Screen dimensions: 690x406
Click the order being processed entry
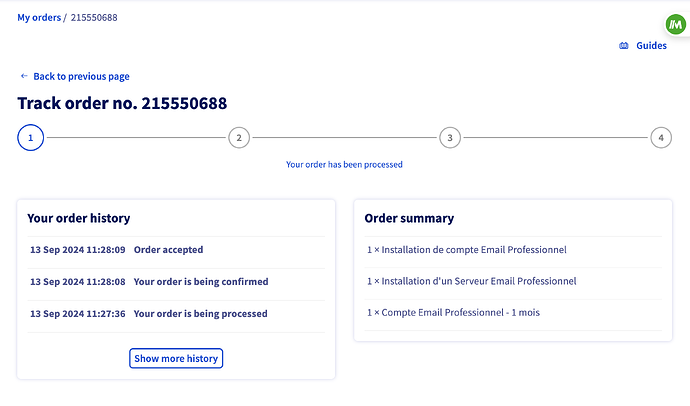[x=176, y=314]
